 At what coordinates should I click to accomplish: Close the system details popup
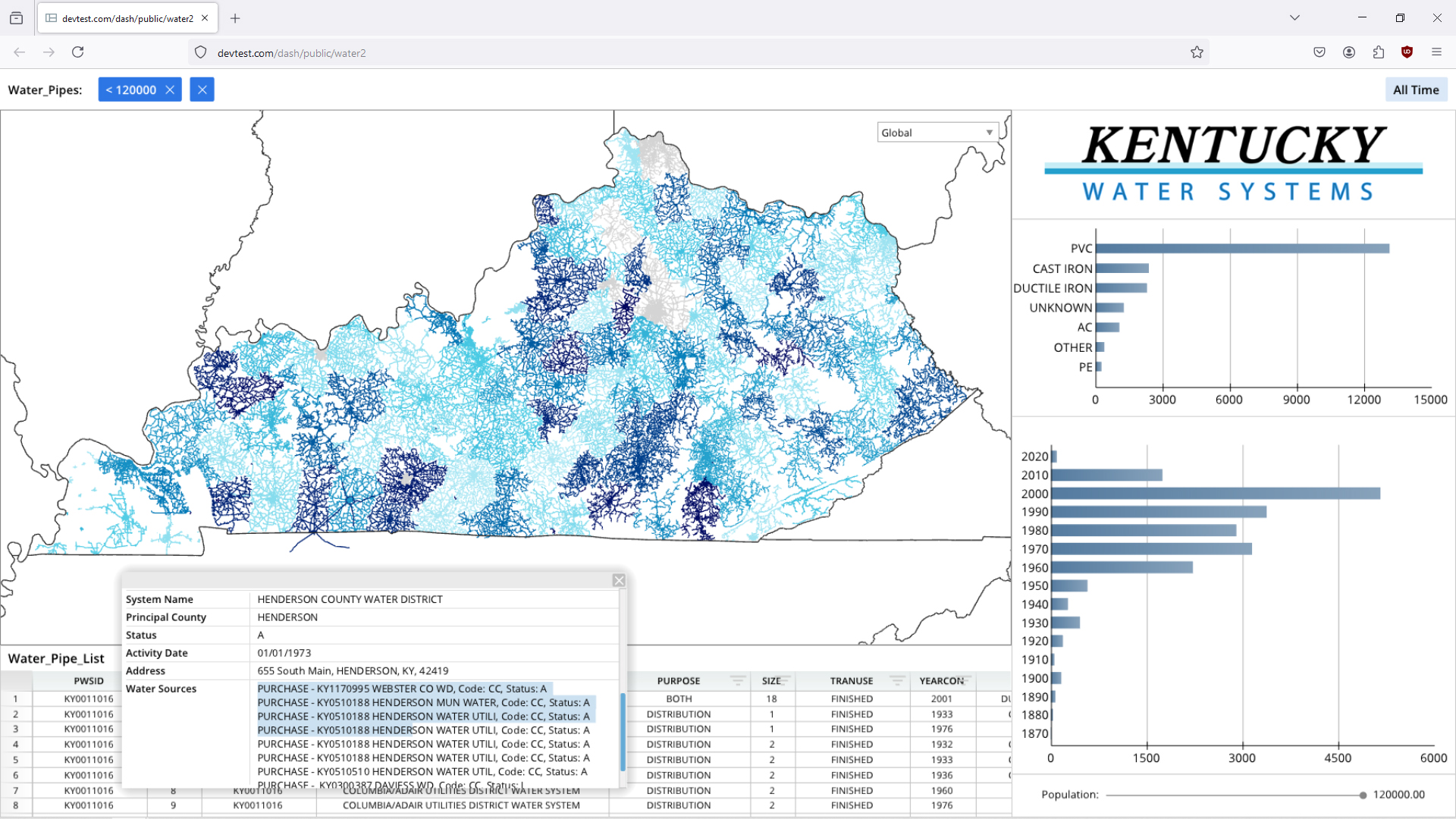(619, 580)
